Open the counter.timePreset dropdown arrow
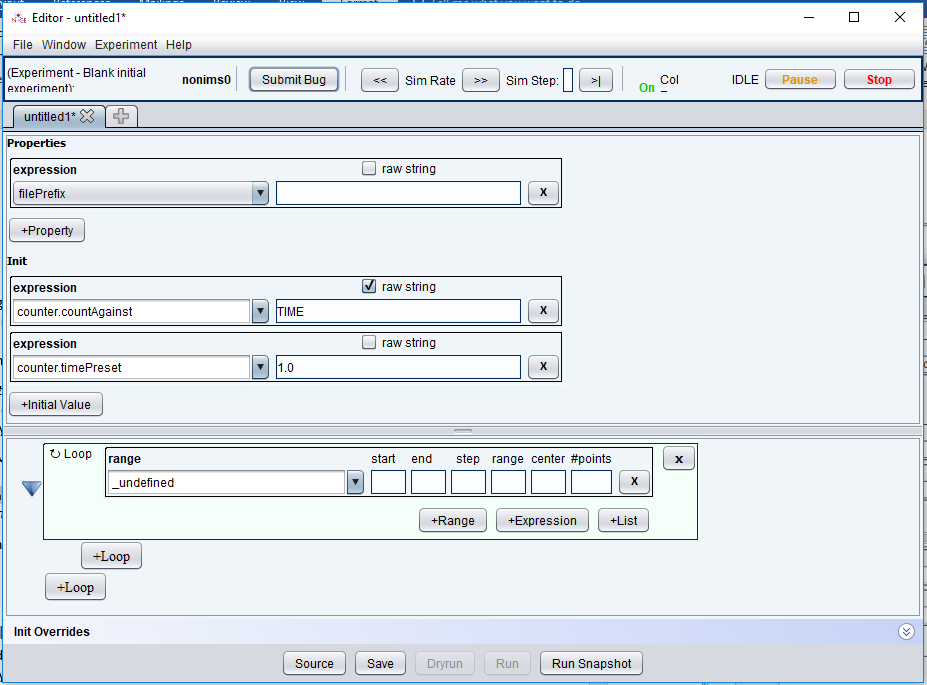Screen dimensions: 927x685 [260, 368]
